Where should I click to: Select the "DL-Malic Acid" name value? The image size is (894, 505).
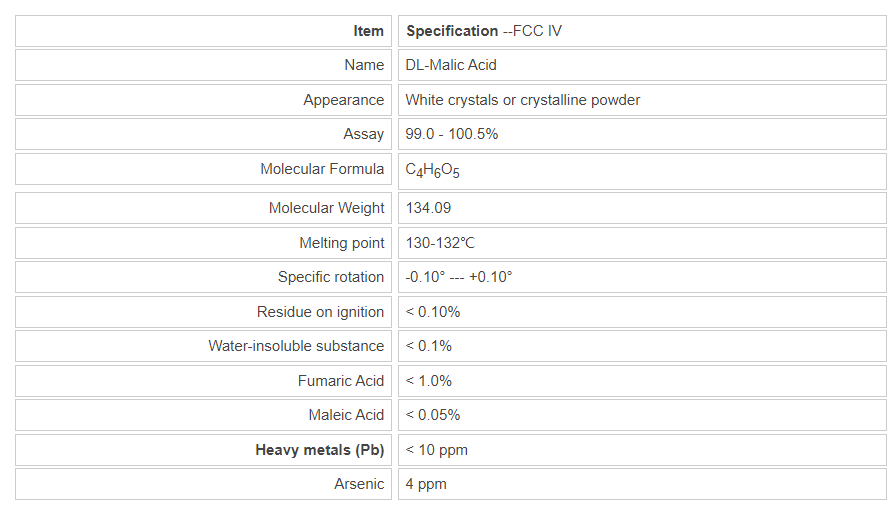coord(451,65)
